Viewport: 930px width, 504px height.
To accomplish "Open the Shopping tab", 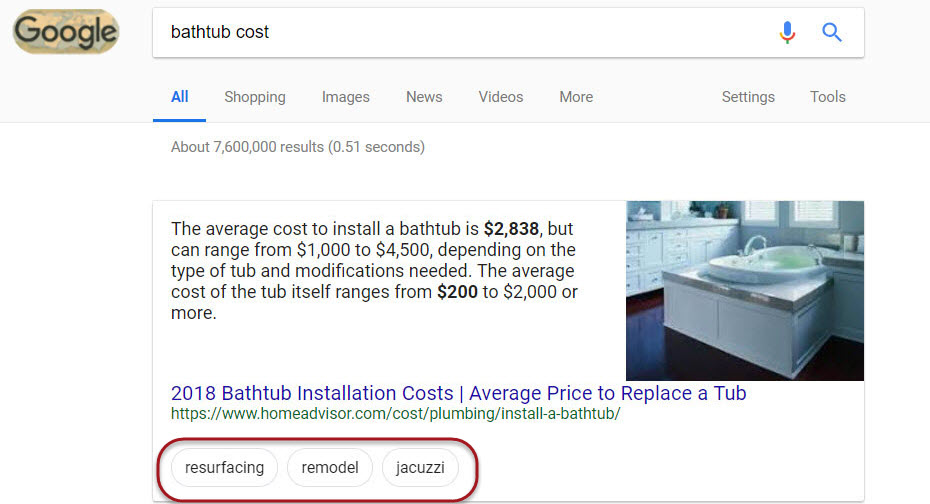I will point(255,97).
